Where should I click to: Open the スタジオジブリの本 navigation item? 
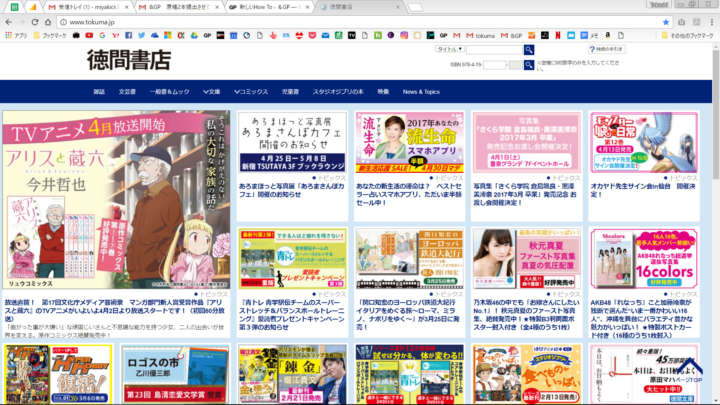click(x=338, y=92)
